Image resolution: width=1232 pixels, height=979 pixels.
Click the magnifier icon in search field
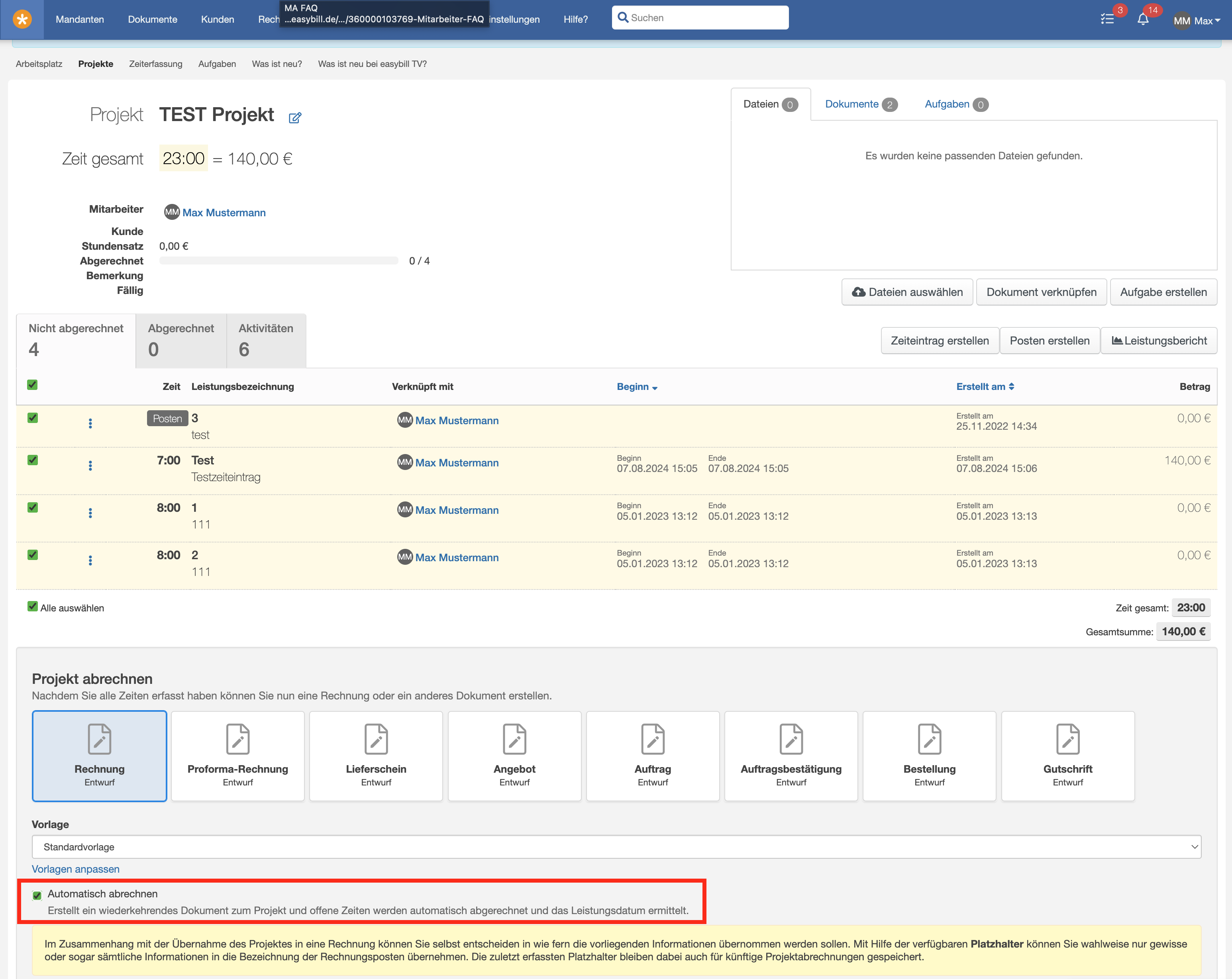click(623, 17)
